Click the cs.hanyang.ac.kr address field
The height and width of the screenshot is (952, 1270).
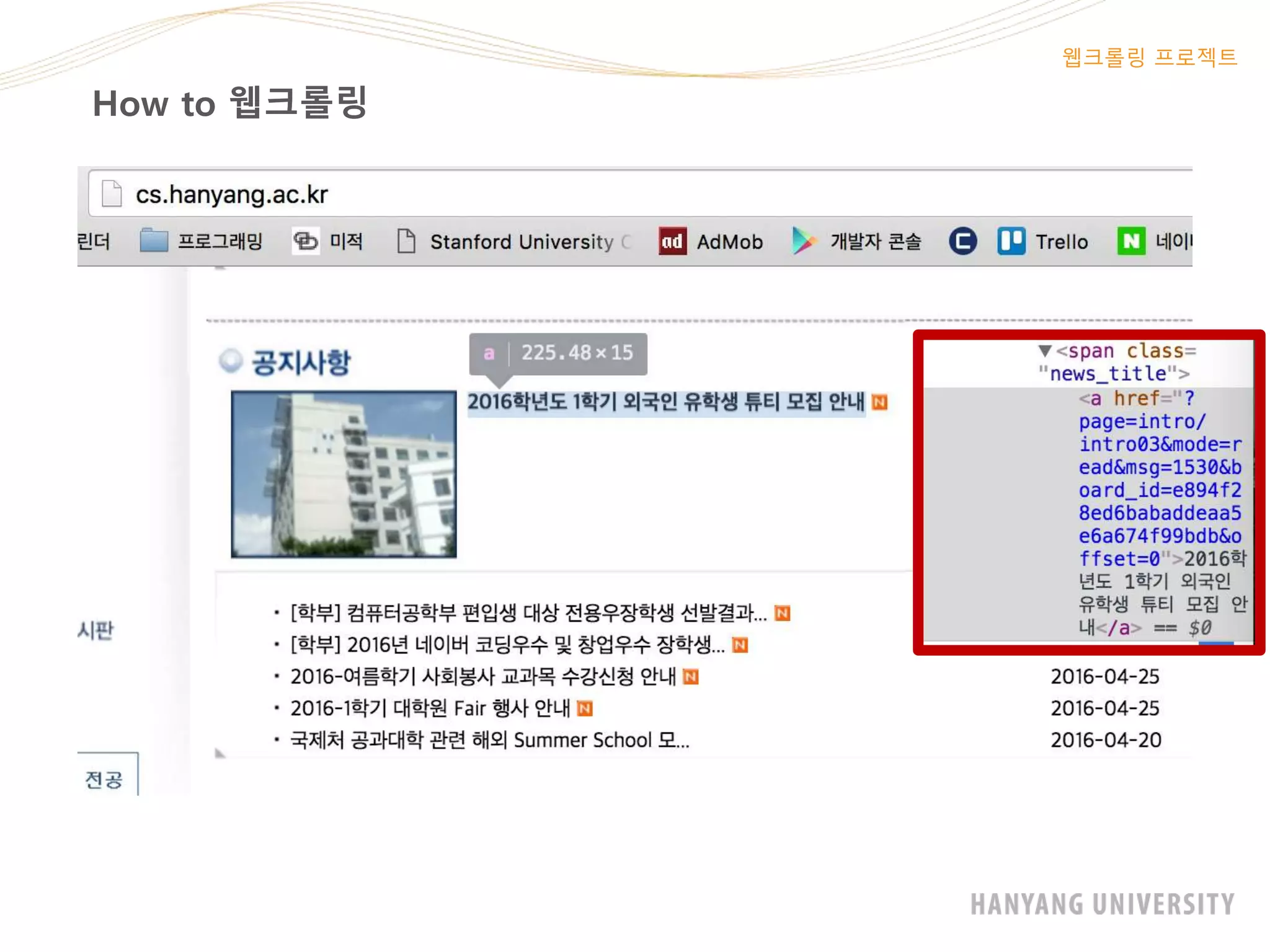tap(640, 193)
